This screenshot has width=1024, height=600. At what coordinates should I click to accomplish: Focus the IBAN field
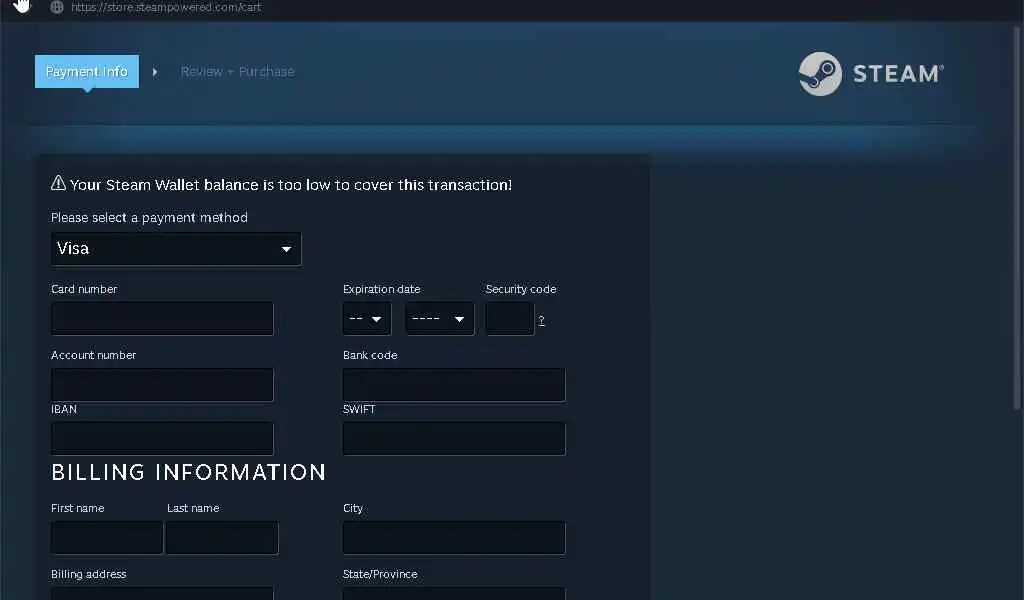click(162, 438)
